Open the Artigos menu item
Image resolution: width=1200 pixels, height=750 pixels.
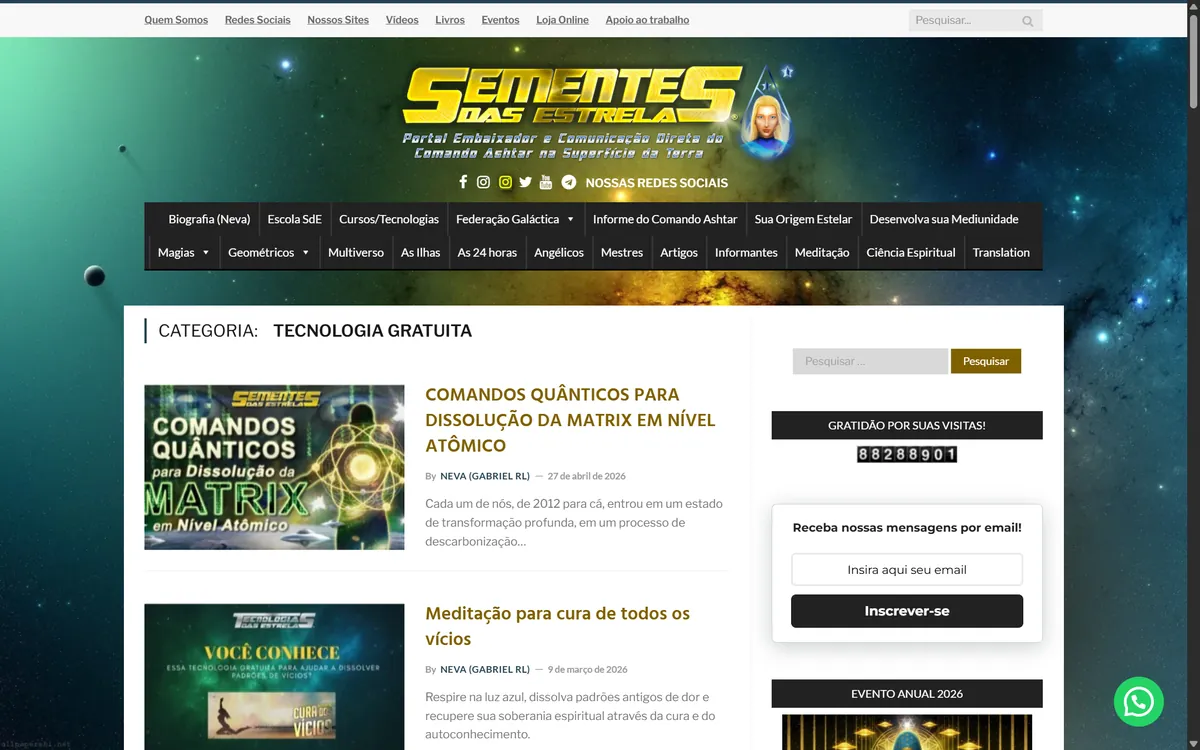[679, 253]
